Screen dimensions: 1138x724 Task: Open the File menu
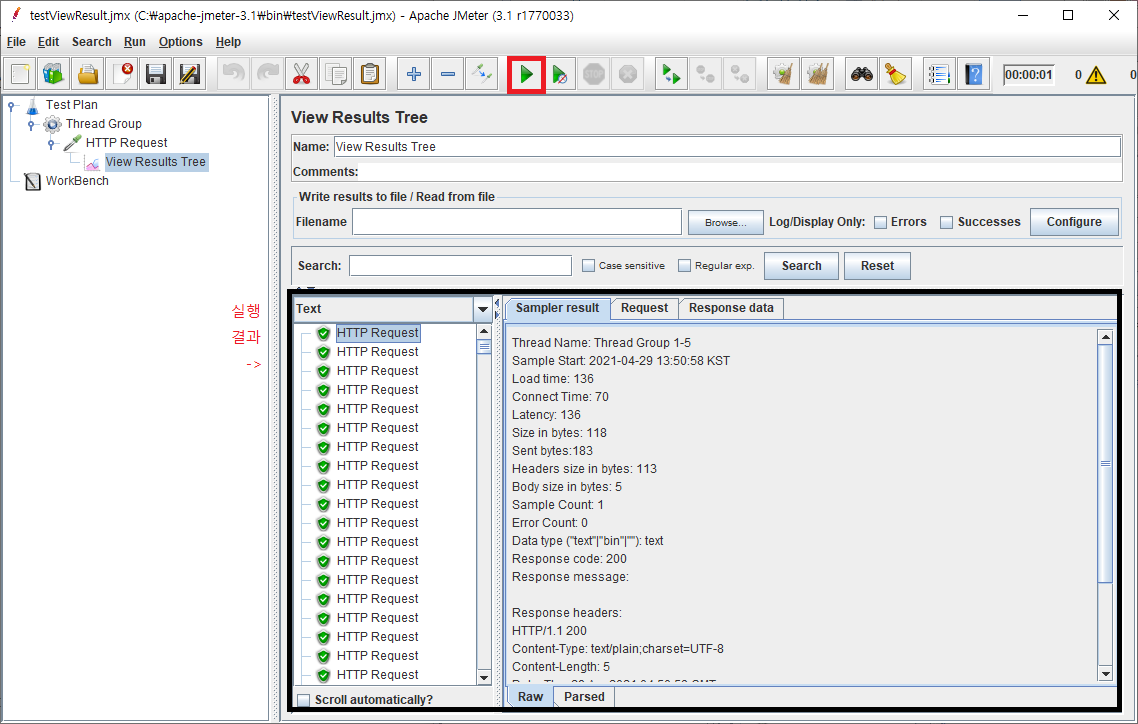[16, 42]
